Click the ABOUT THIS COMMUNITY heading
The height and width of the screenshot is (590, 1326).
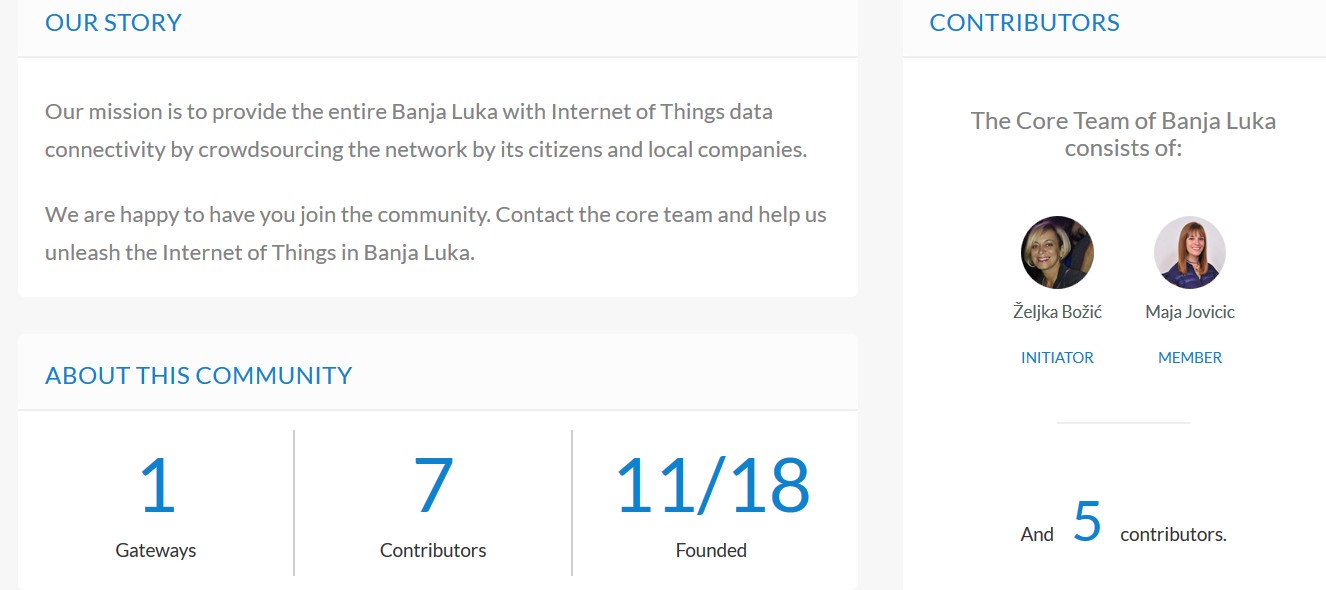(x=198, y=376)
